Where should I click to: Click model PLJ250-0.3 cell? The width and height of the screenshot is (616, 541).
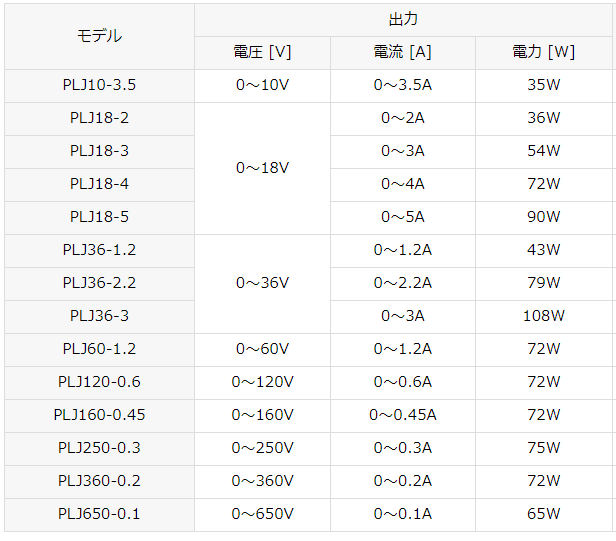coord(99,449)
